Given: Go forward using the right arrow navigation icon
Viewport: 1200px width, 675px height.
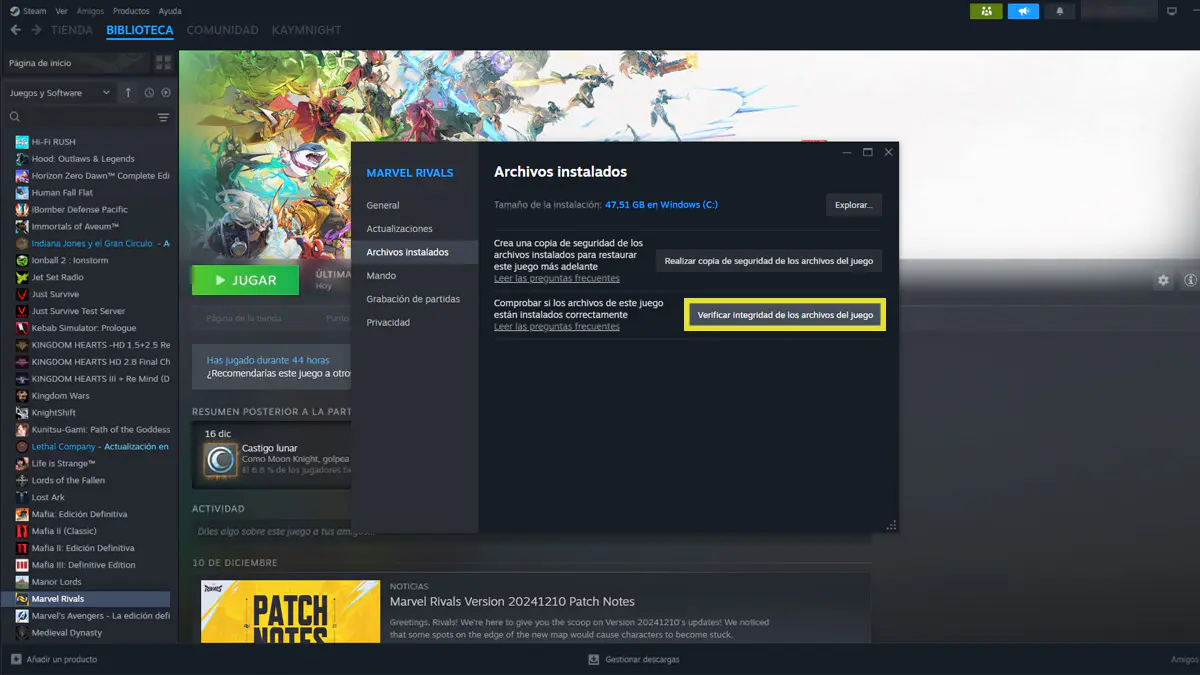Looking at the screenshot, I should click(36, 30).
